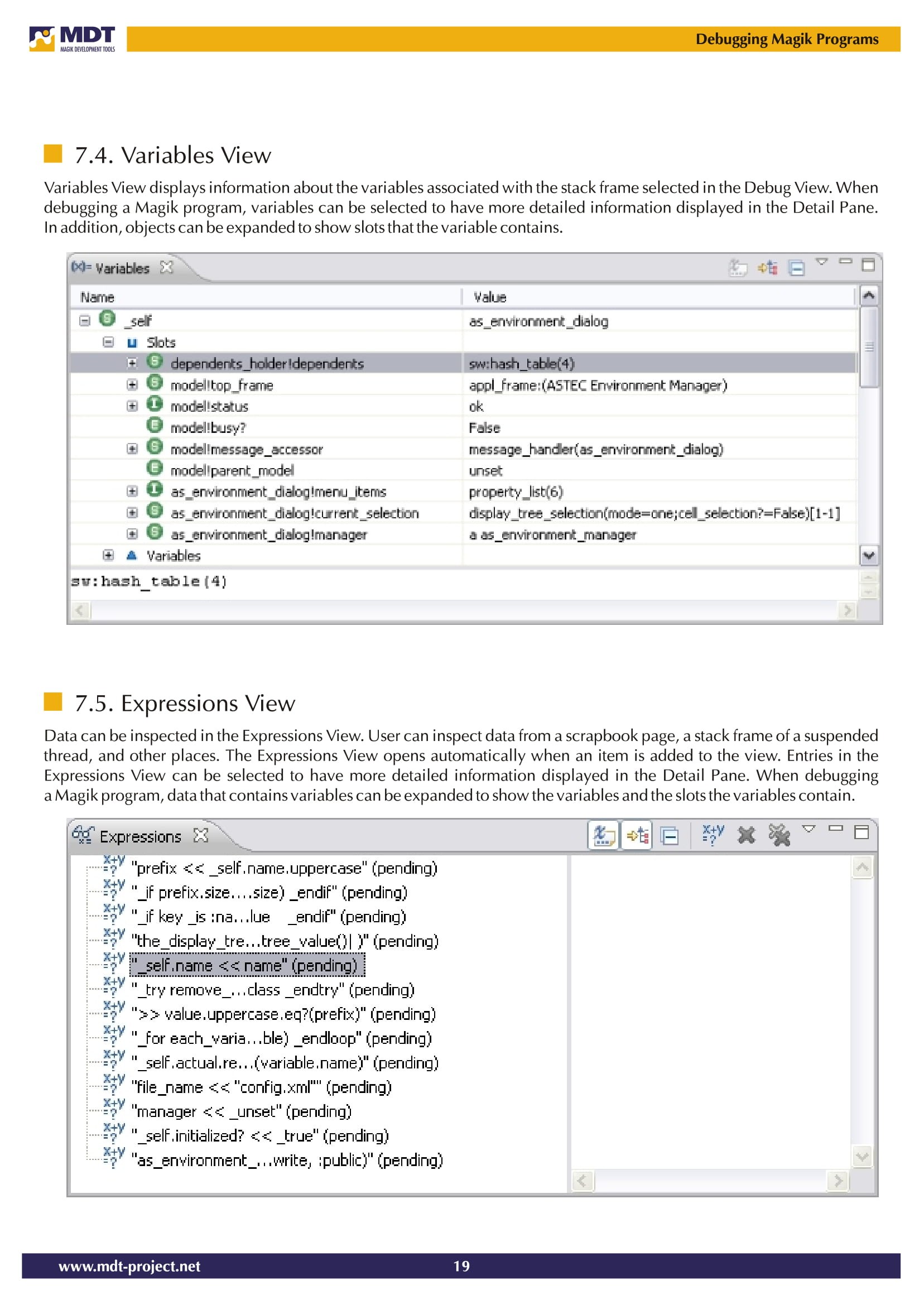Image resolution: width=924 pixels, height=1305 pixels.
Task: Select expression "as_environment_...write, :public)"
Action: (x=287, y=1161)
